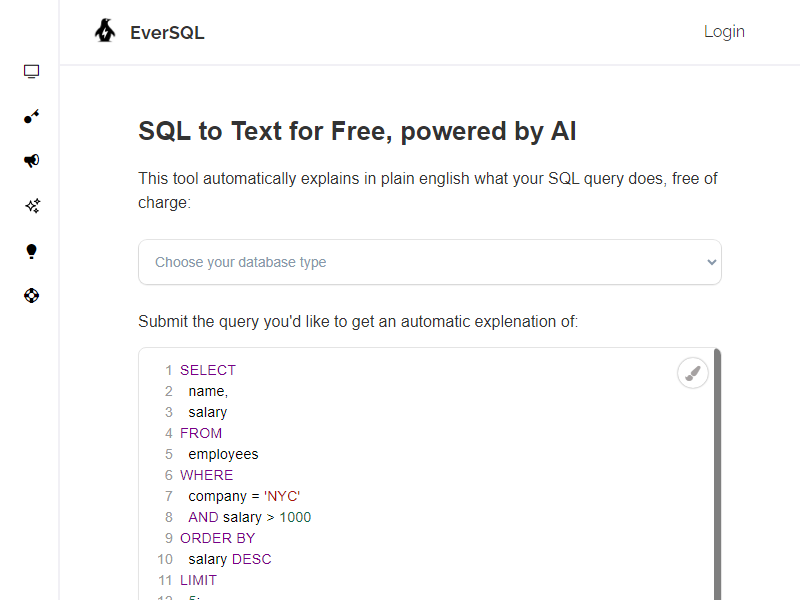Click the paintbrush format icon in editor

tap(692, 373)
